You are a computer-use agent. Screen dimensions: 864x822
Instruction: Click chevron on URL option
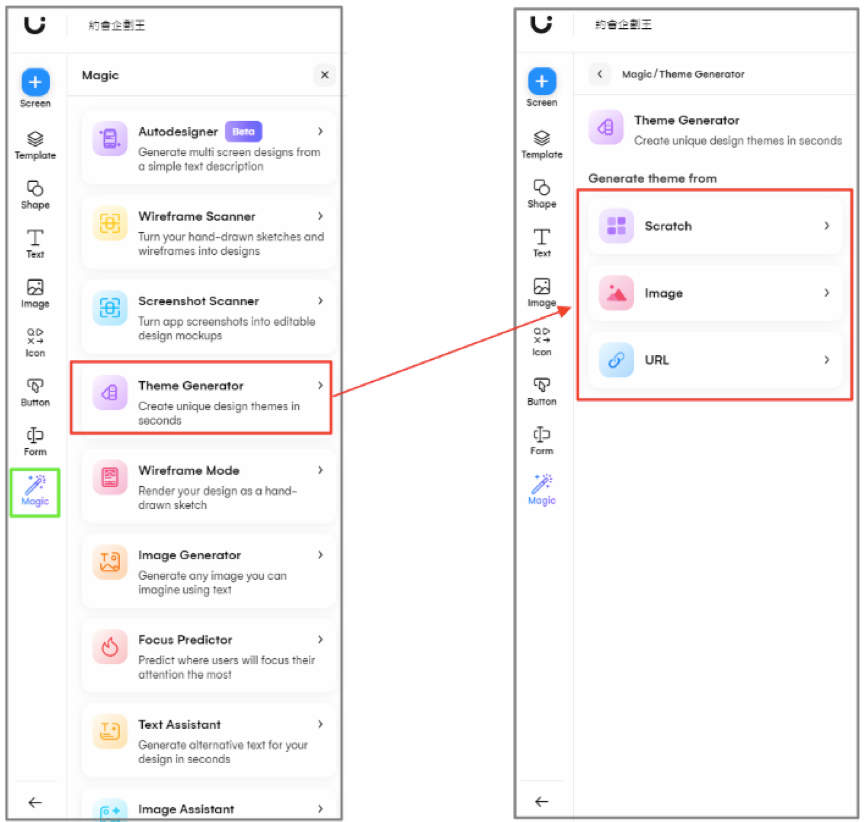[x=827, y=360]
